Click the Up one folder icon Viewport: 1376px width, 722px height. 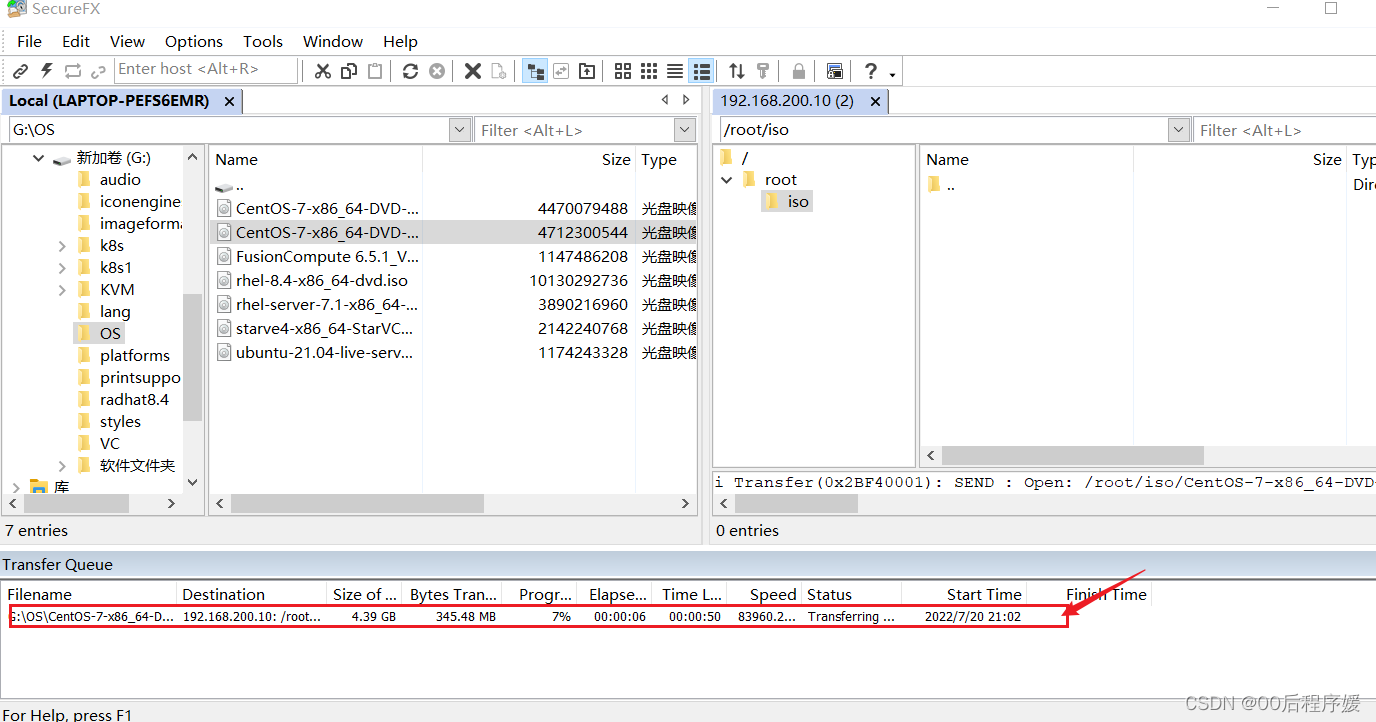click(x=587, y=71)
